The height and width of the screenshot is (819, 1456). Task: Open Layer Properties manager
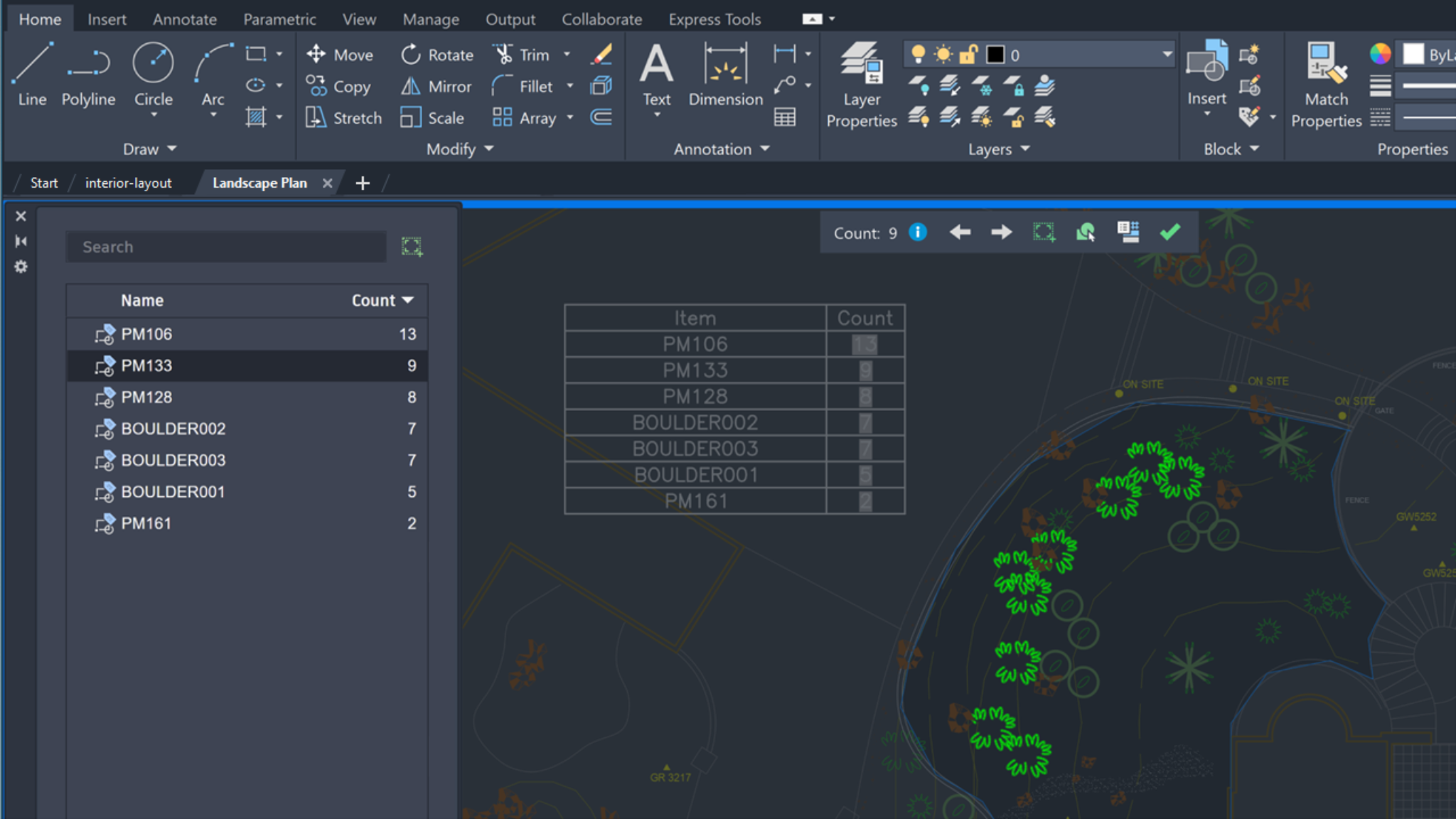860,85
